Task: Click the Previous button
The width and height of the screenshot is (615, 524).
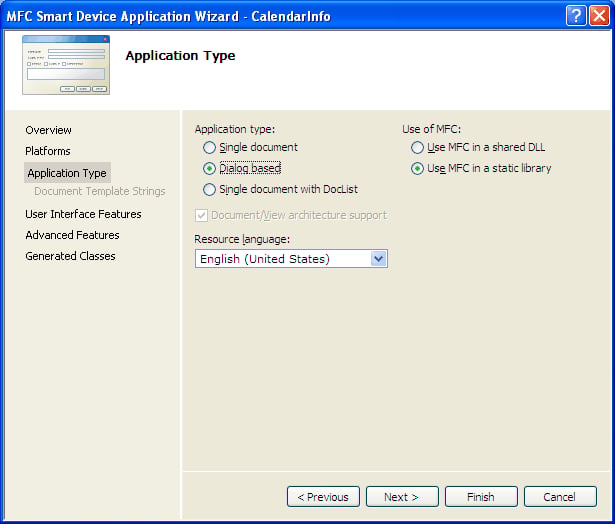Action: click(x=323, y=497)
